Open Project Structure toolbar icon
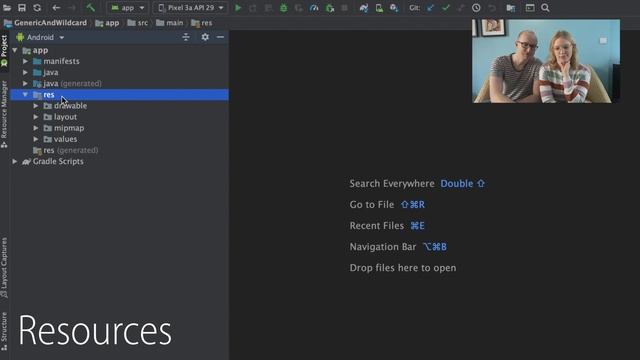Viewport: 640px width, 360px height. [511, 8]
